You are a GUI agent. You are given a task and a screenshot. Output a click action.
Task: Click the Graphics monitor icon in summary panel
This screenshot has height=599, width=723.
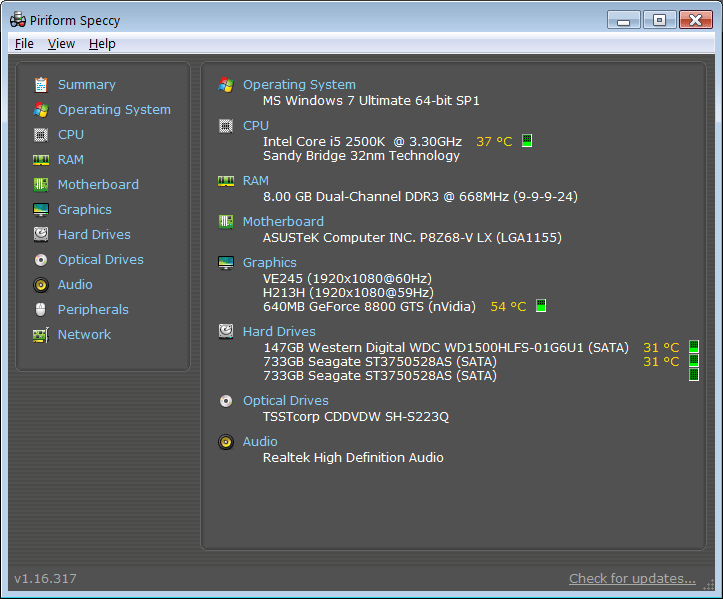(225, 263)
